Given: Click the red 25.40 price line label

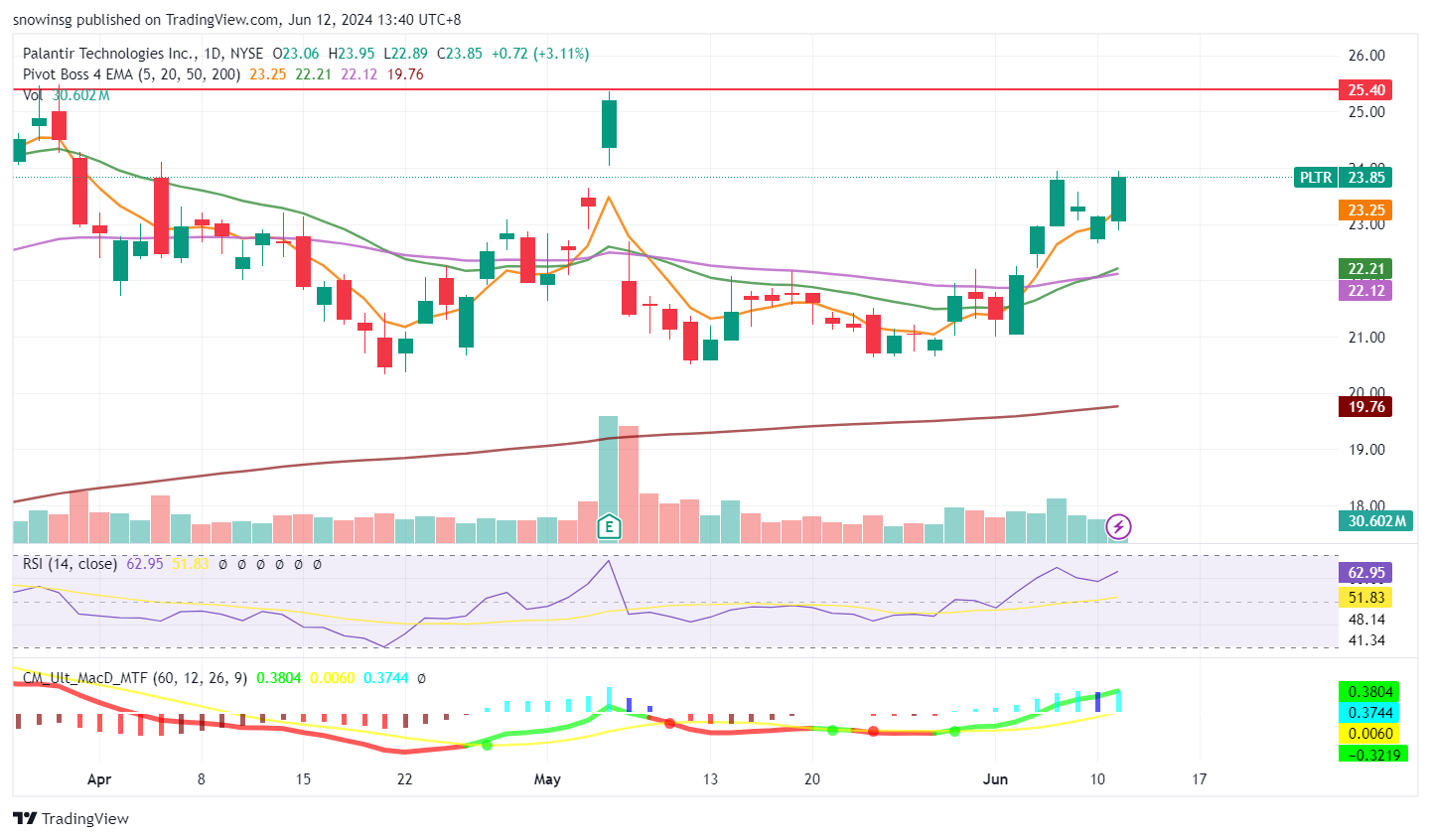Looking at the screenshot, I should coord(1366,90).
